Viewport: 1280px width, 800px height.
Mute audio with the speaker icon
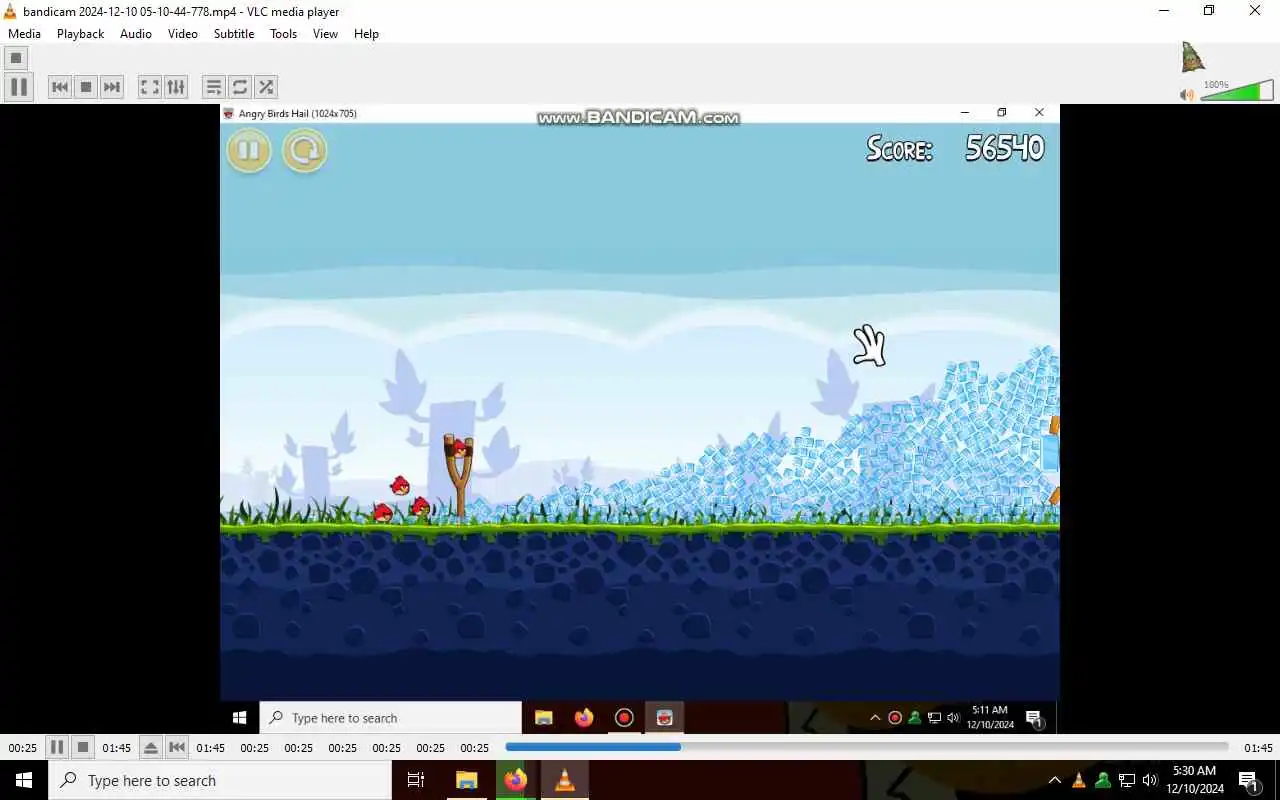point(1186,94)
